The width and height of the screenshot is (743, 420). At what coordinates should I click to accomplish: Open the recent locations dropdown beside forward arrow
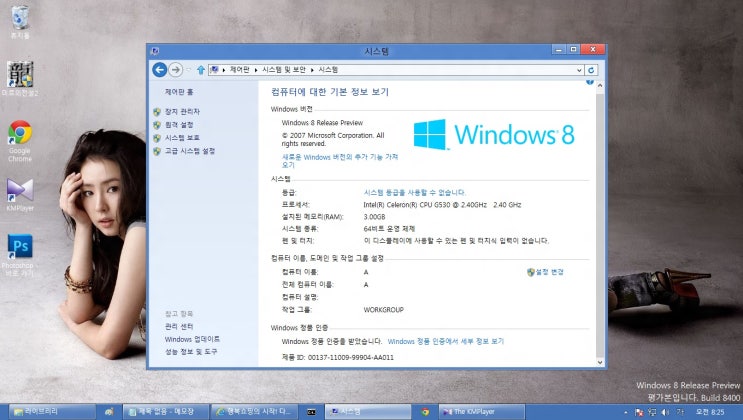tap(188, 70)
